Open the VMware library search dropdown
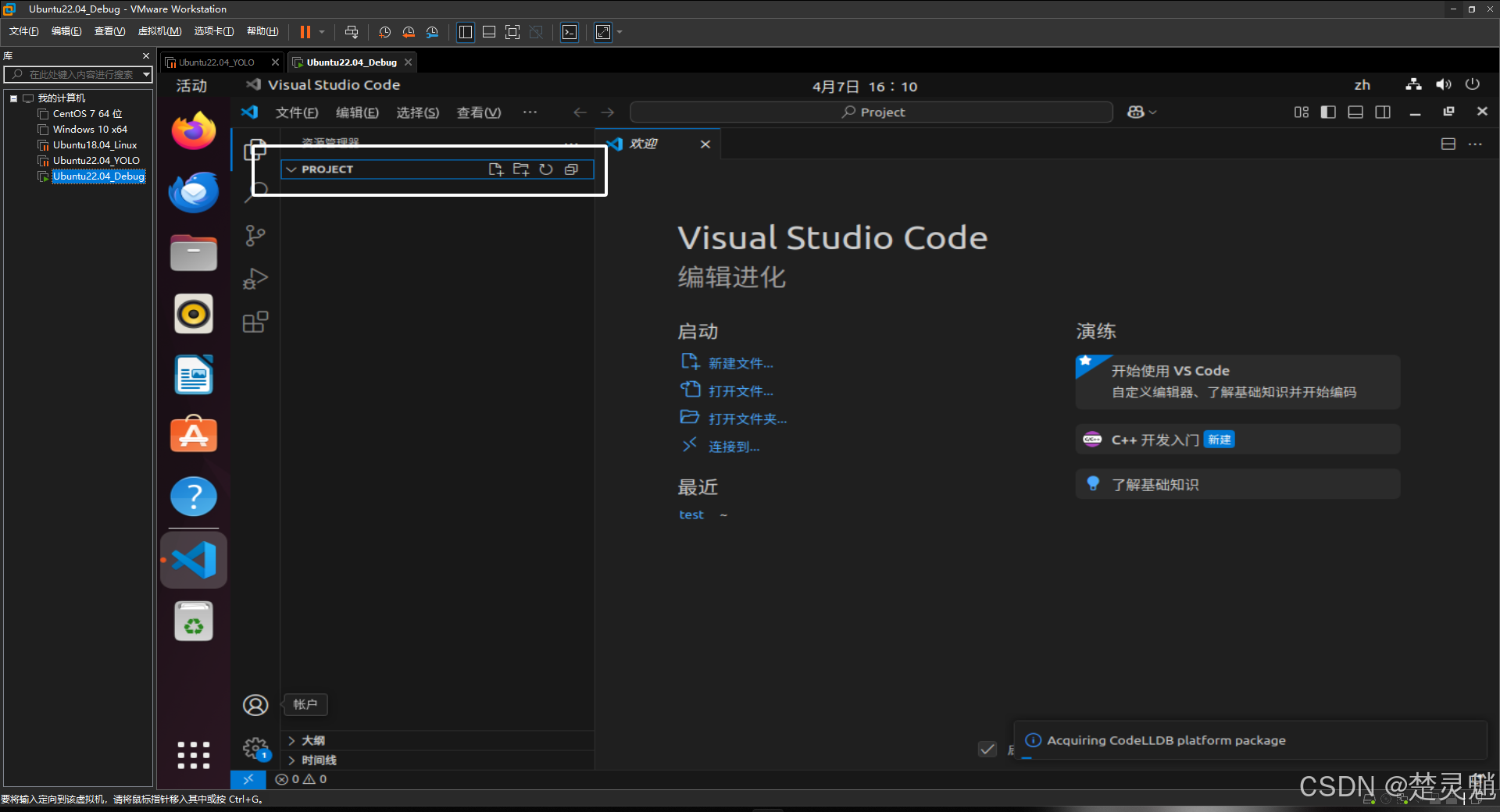This screenshot has height=812, width=1500. tap(146, 74)
